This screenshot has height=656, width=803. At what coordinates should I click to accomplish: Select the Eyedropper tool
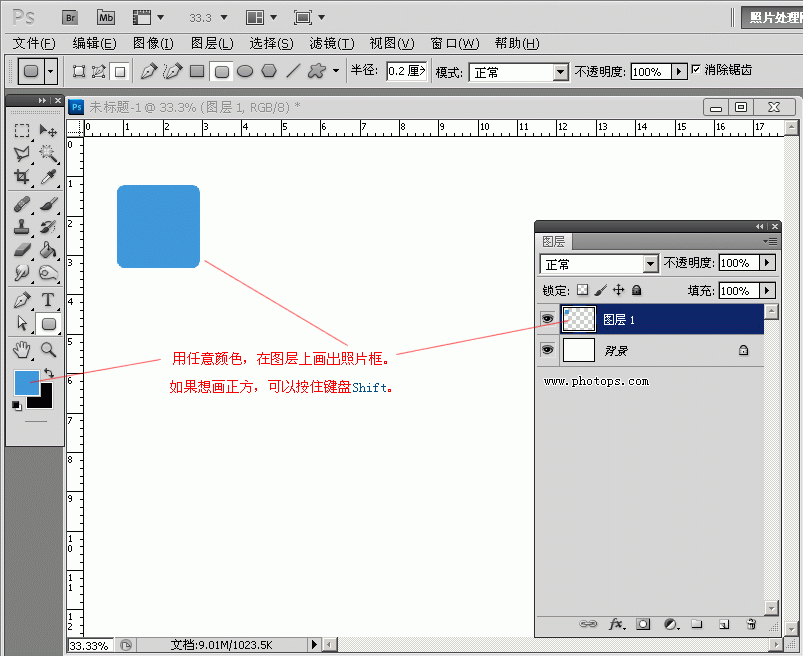tap(48, 177)
